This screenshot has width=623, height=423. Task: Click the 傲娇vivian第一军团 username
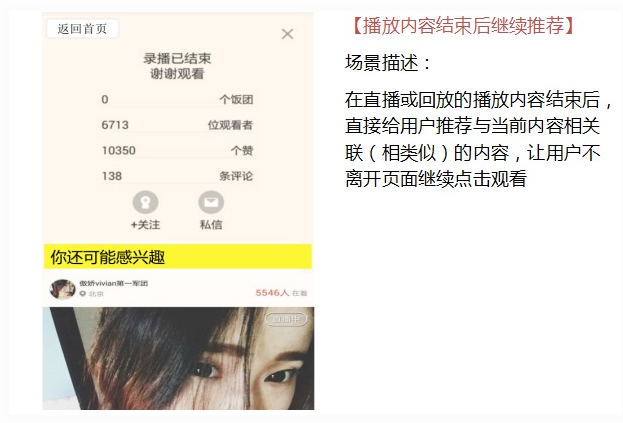coord(114,283)
